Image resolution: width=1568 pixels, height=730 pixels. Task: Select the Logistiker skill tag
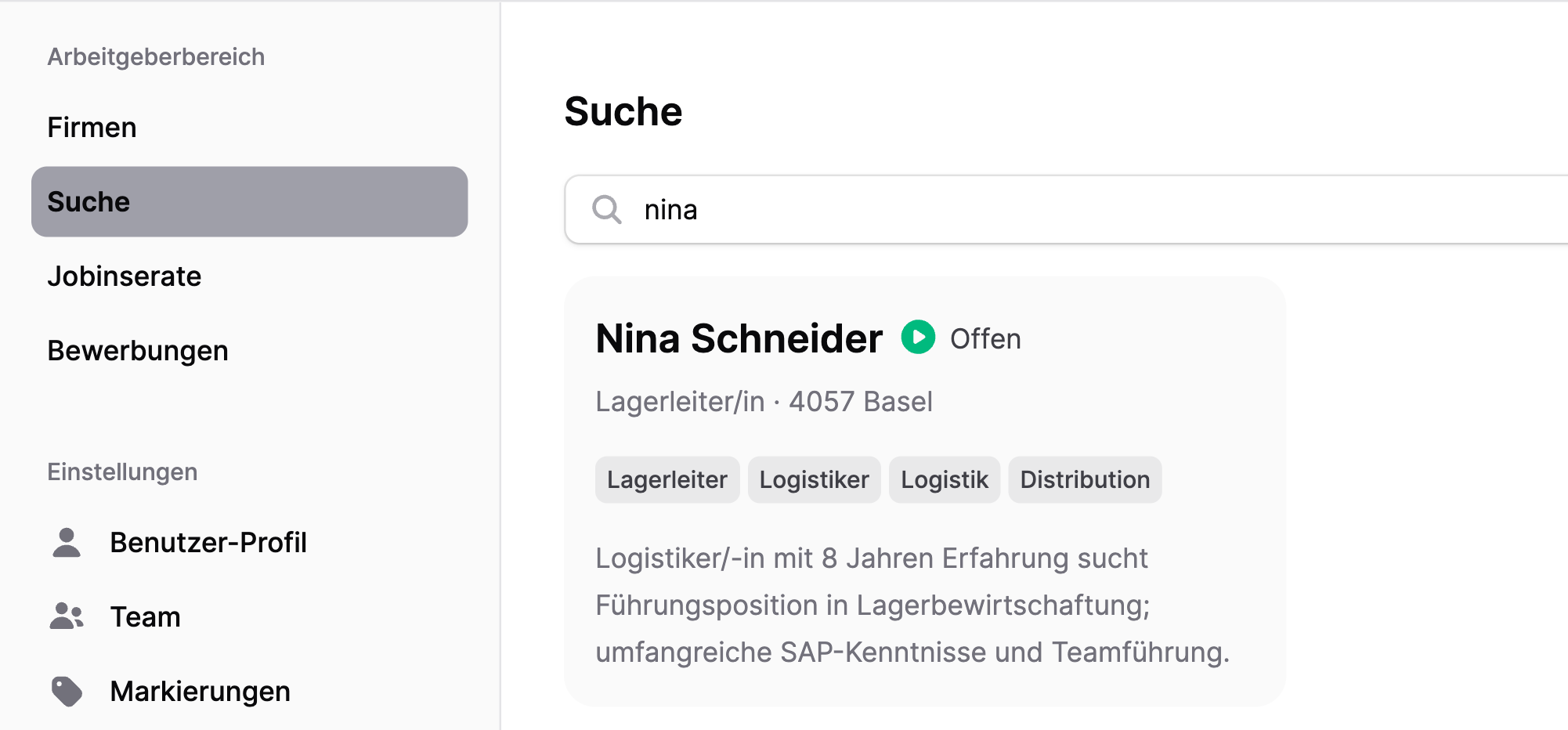814,479
